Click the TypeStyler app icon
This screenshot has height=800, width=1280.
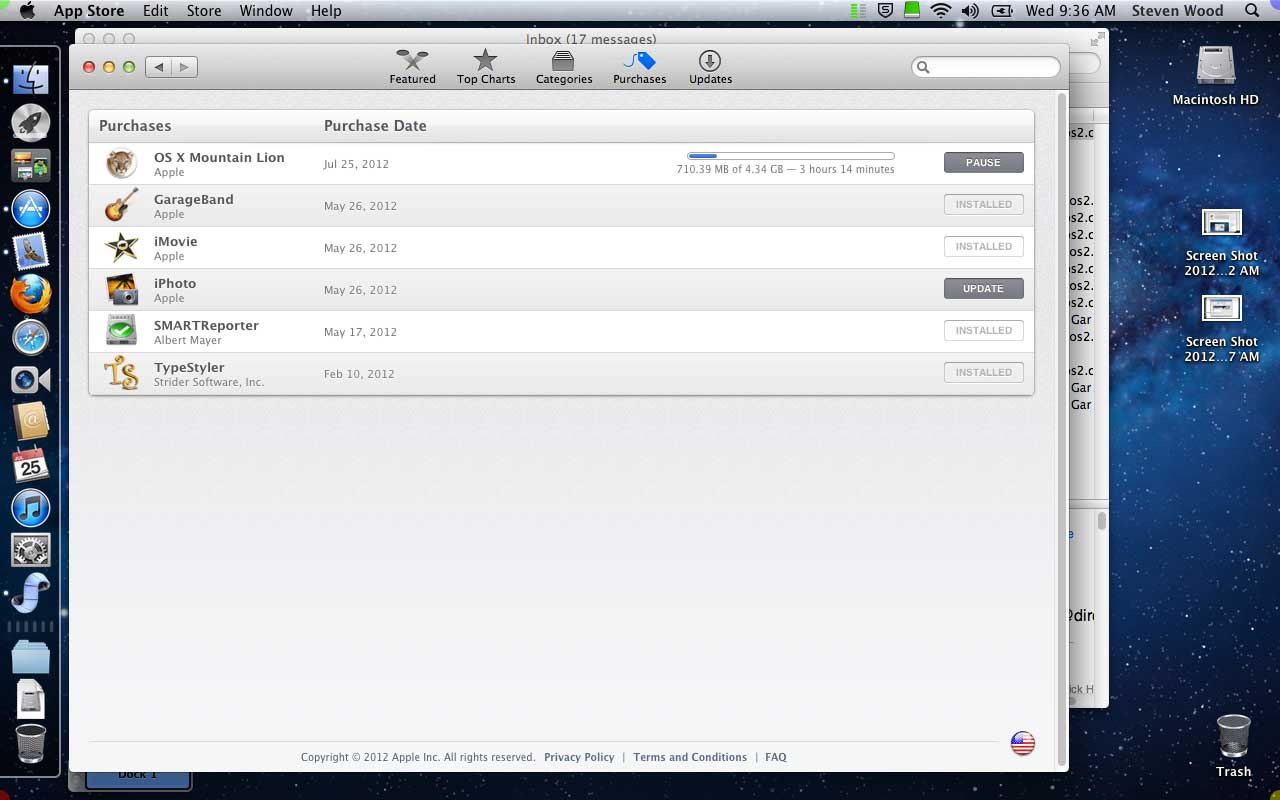point(121,373)
